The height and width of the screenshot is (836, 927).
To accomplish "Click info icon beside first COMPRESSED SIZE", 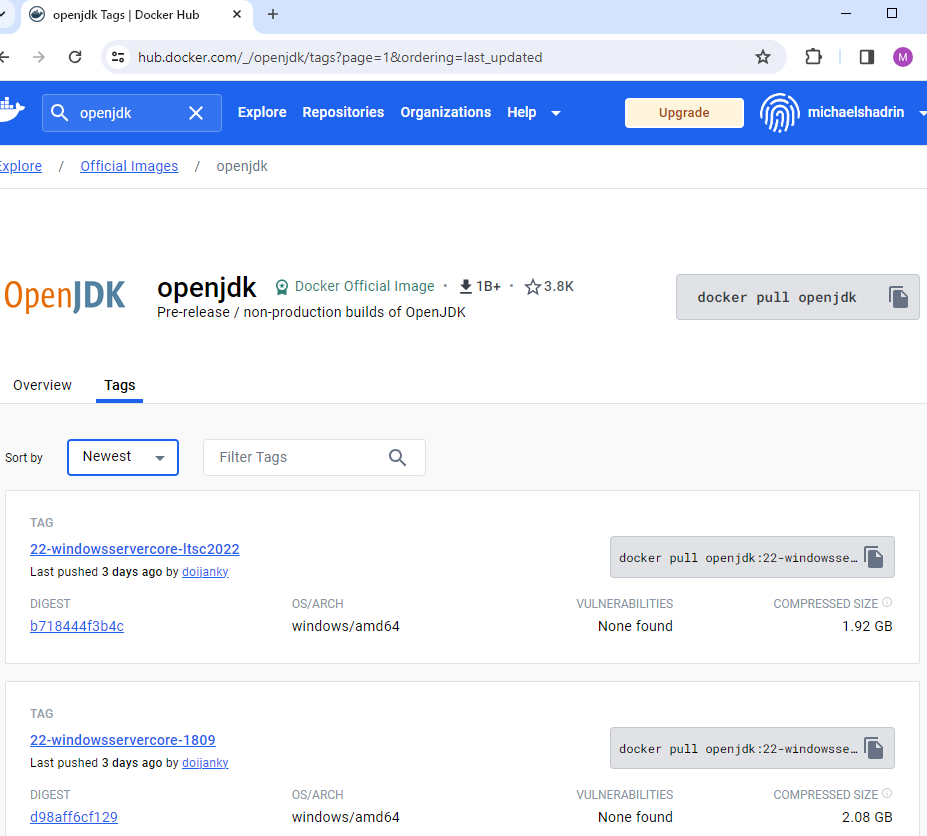I will tap(887, 602).
